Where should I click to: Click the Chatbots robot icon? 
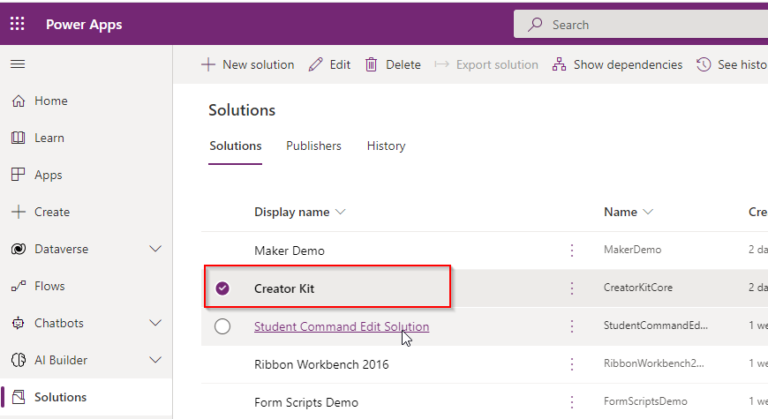click(18, 323)
